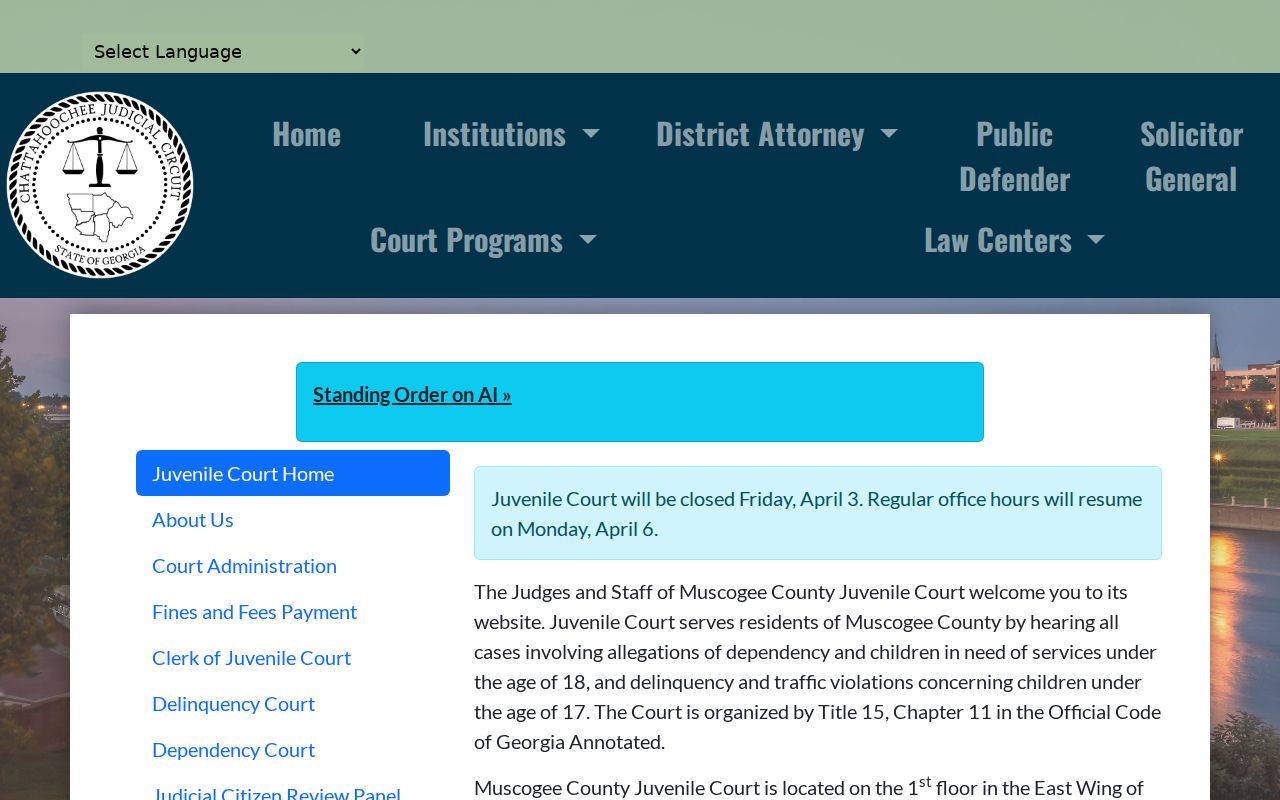Open the Standing Order on AI link
Viewport: 1280px width, 800px height.
tap(412, 394)
